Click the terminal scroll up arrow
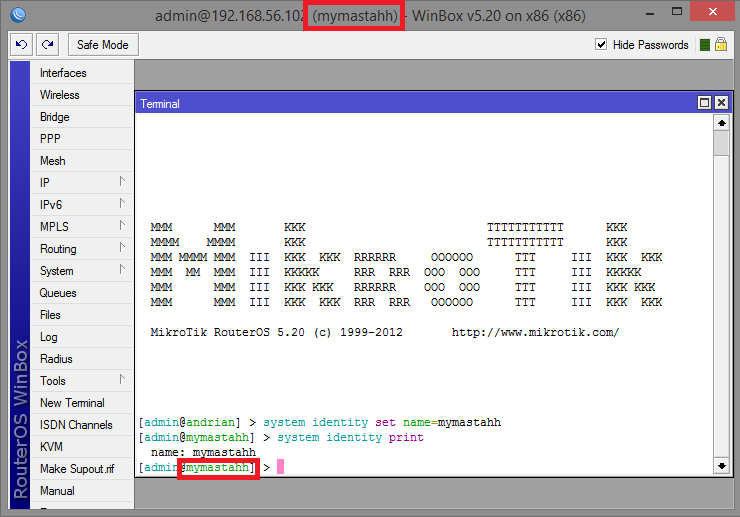The height and width of the screenshot is (517, 740). point(721,123)
